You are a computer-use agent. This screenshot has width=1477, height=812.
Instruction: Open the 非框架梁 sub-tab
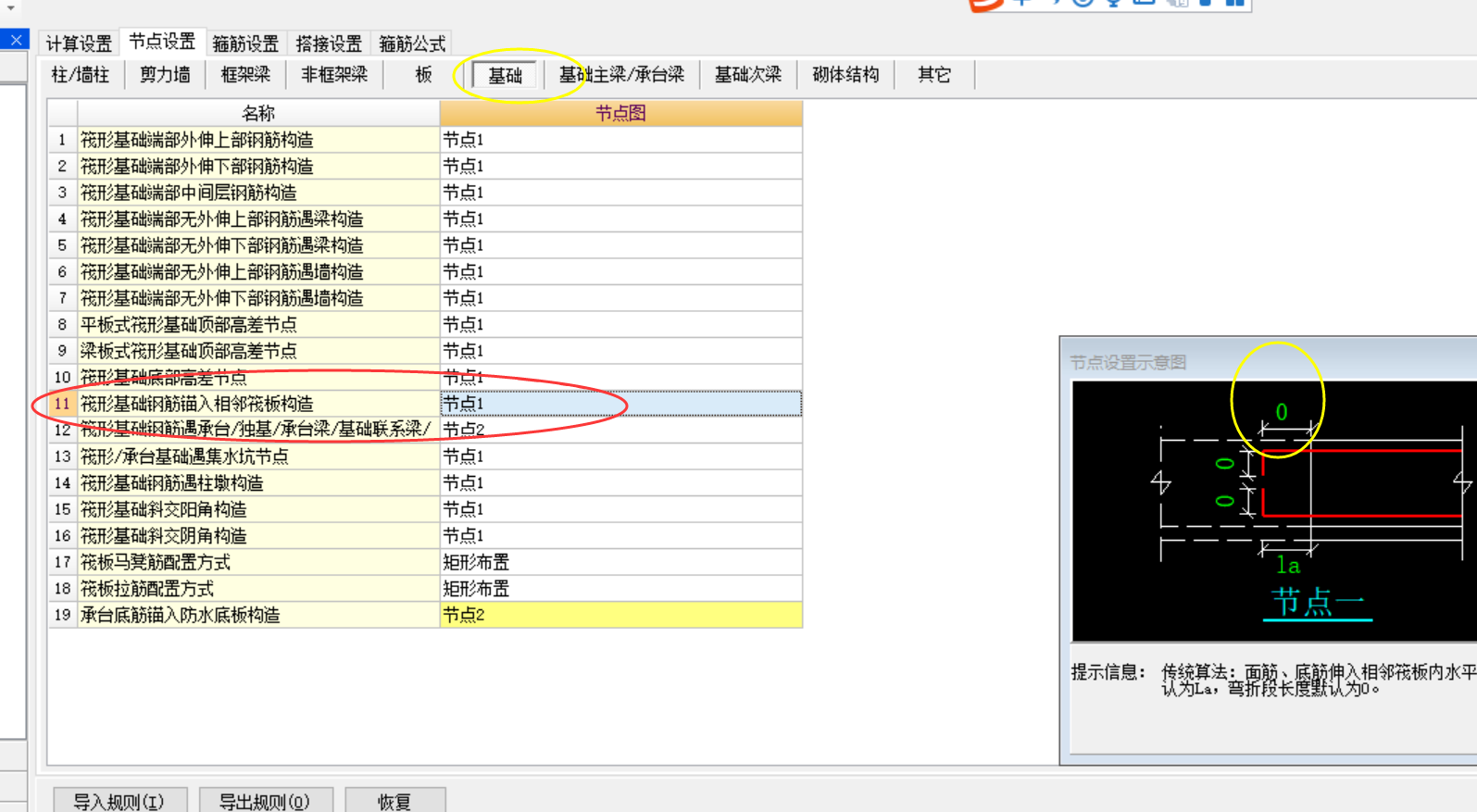[x=334, y=75]
